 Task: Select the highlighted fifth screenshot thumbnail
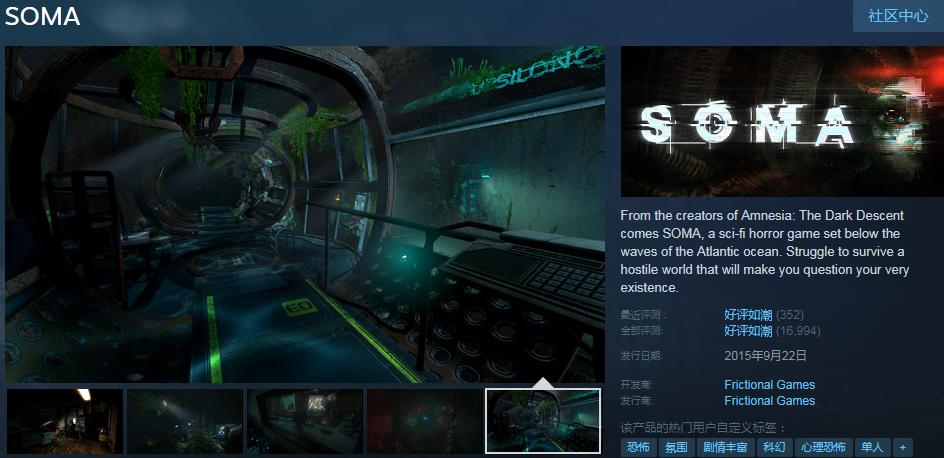(543, 421)
